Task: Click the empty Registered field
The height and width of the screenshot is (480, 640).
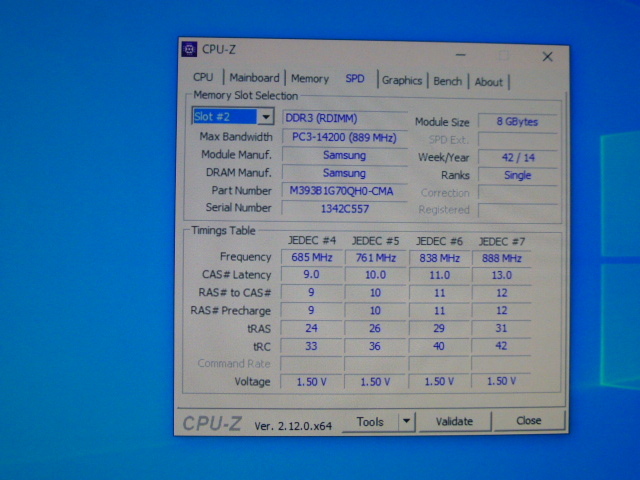Action: [x=518, y=210]
